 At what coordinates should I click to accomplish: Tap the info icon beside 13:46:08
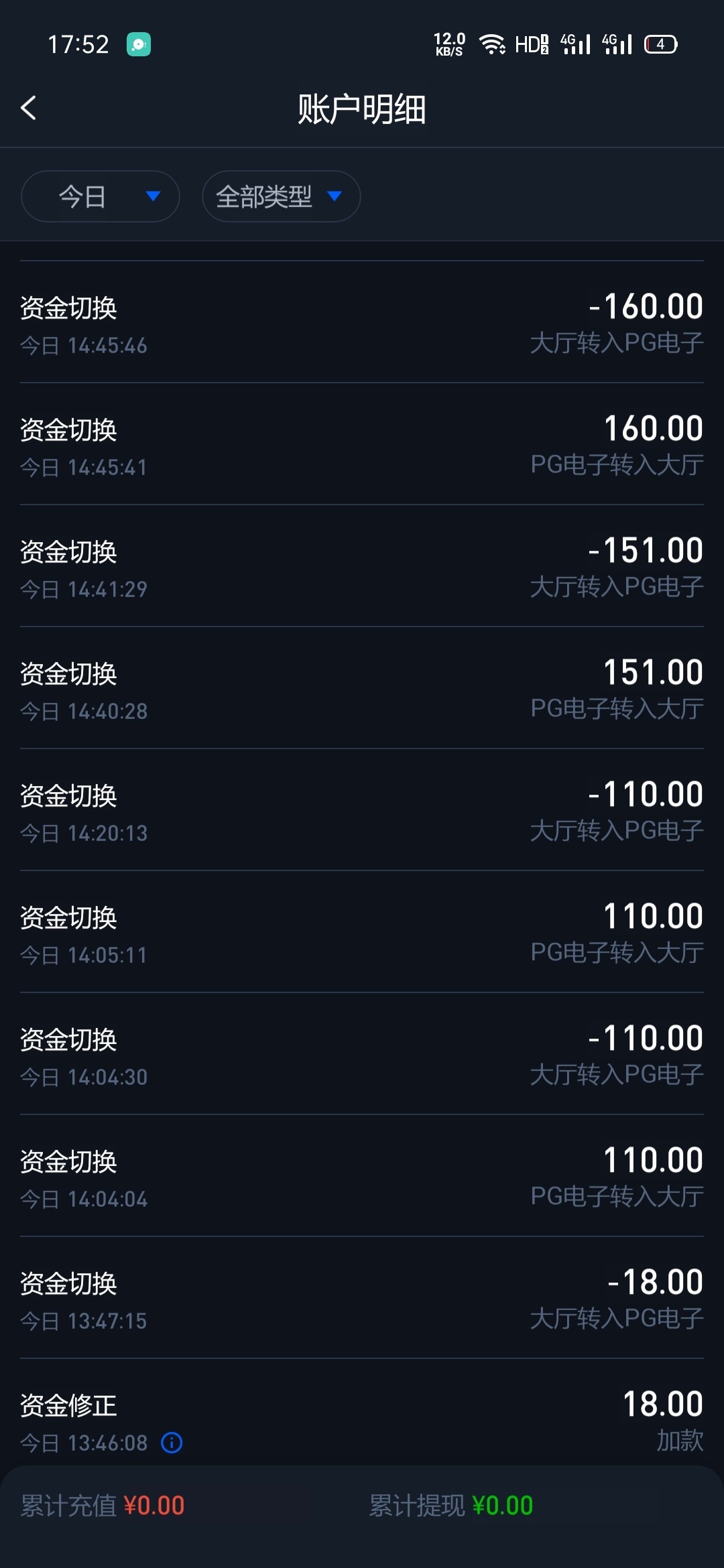[x=172, y=1442]
